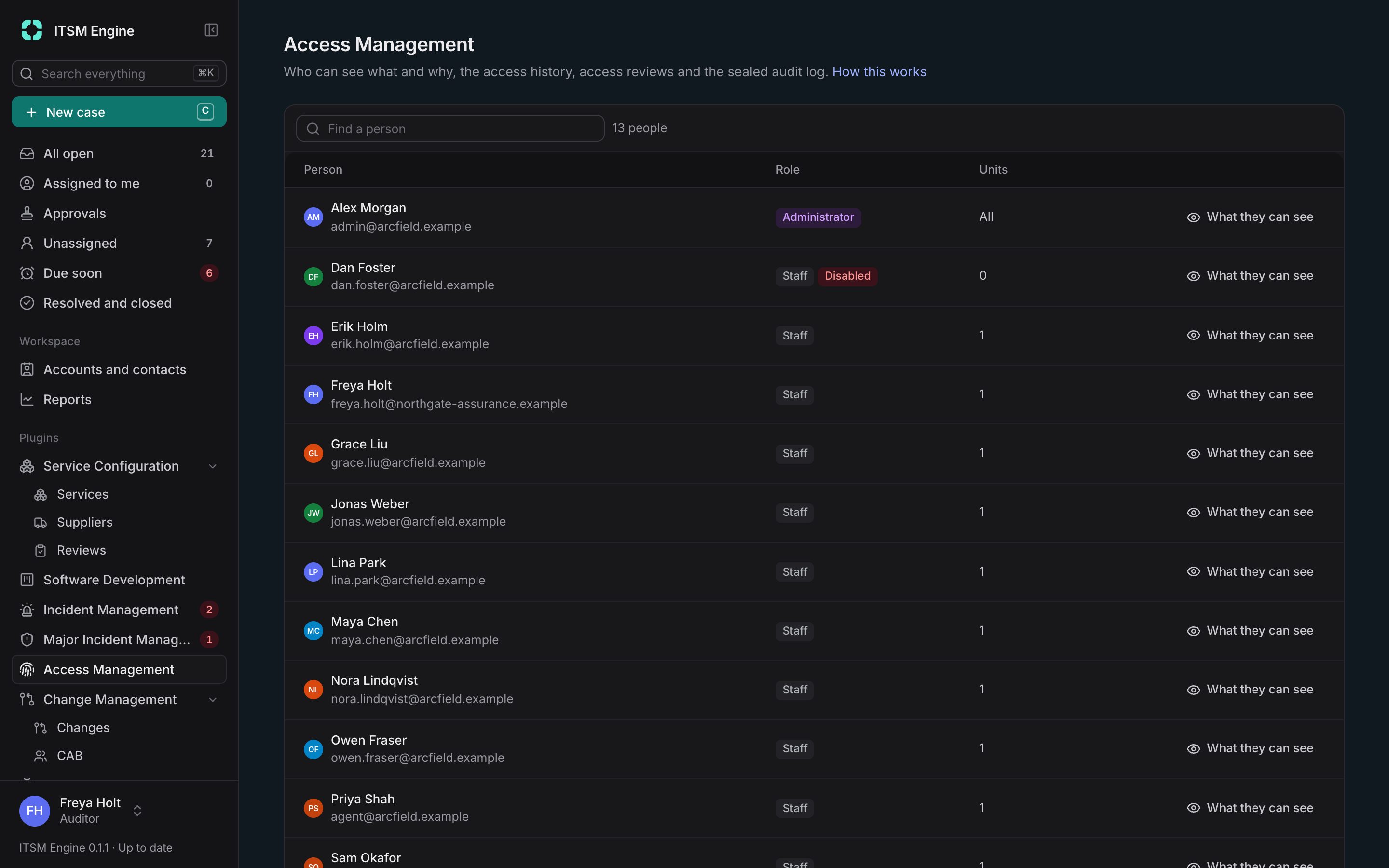Click Major Incident shield icon

tap(27, 639)
